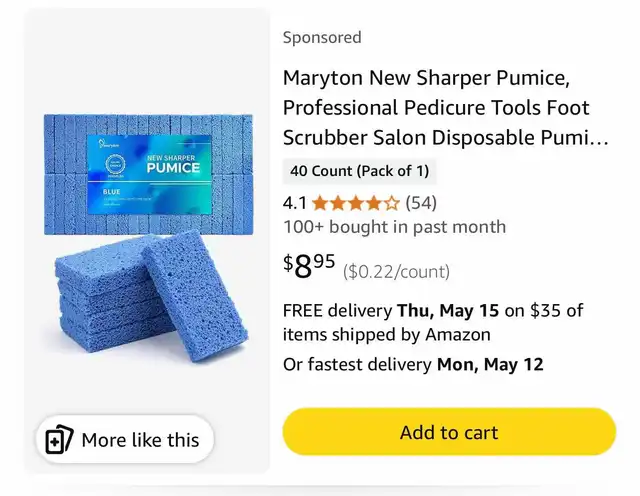Click the Mon, May 12 fastest delivery date
The width and height of the screenshot is (640, 496).
coord(490,364)
